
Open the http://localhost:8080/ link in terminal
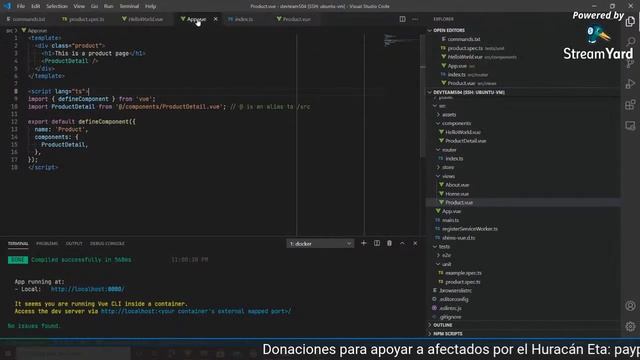(87, 289)
